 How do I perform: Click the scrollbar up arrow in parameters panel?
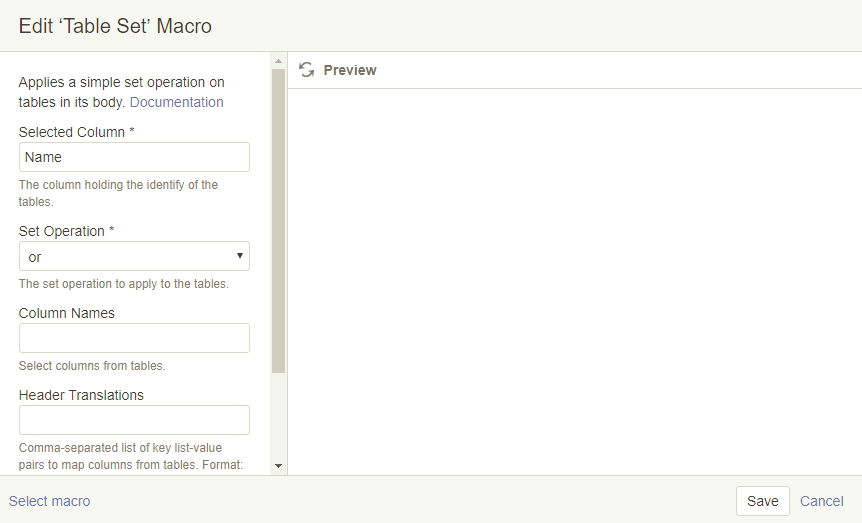point(278,61)
